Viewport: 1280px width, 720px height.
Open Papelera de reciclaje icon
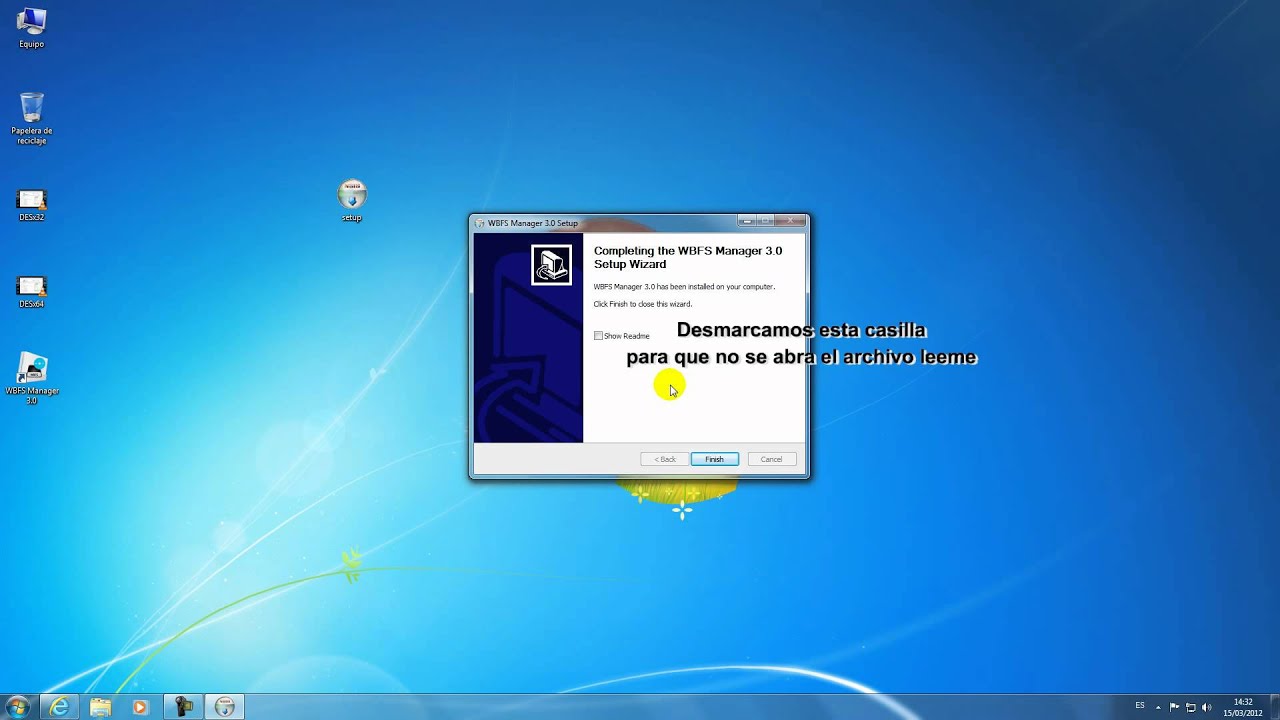click(32, 118)
